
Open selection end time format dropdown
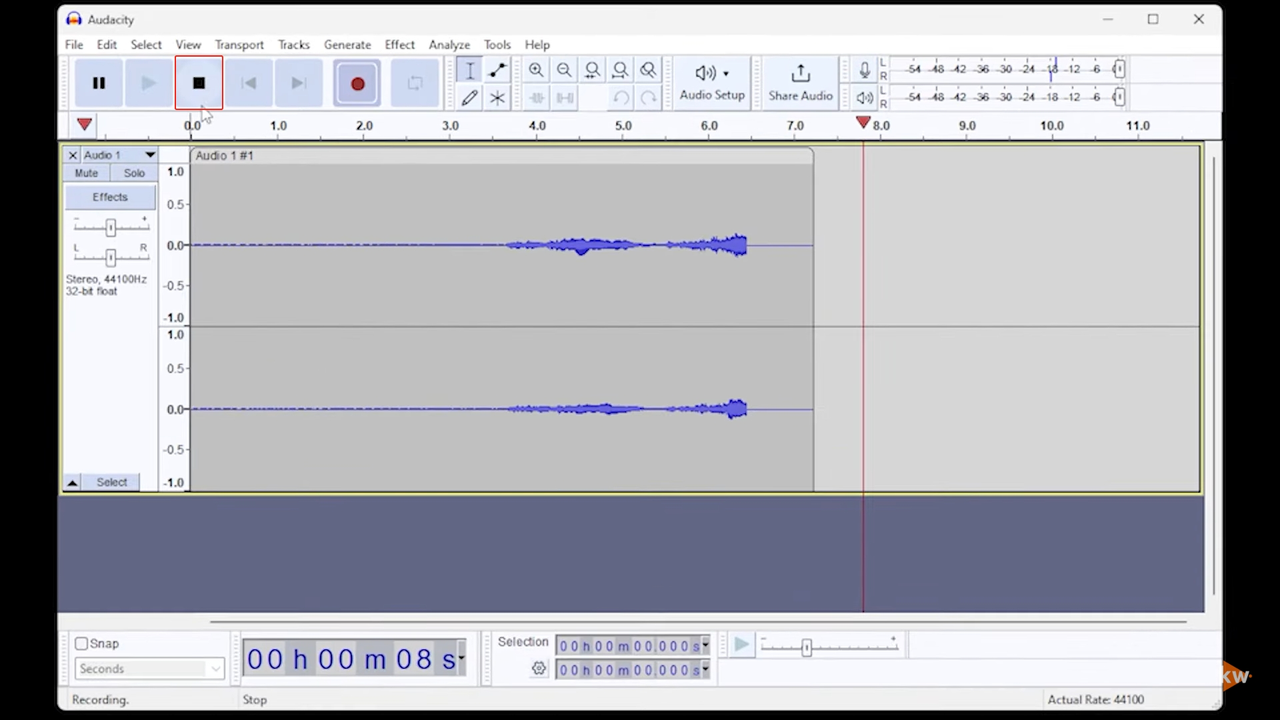705,670
